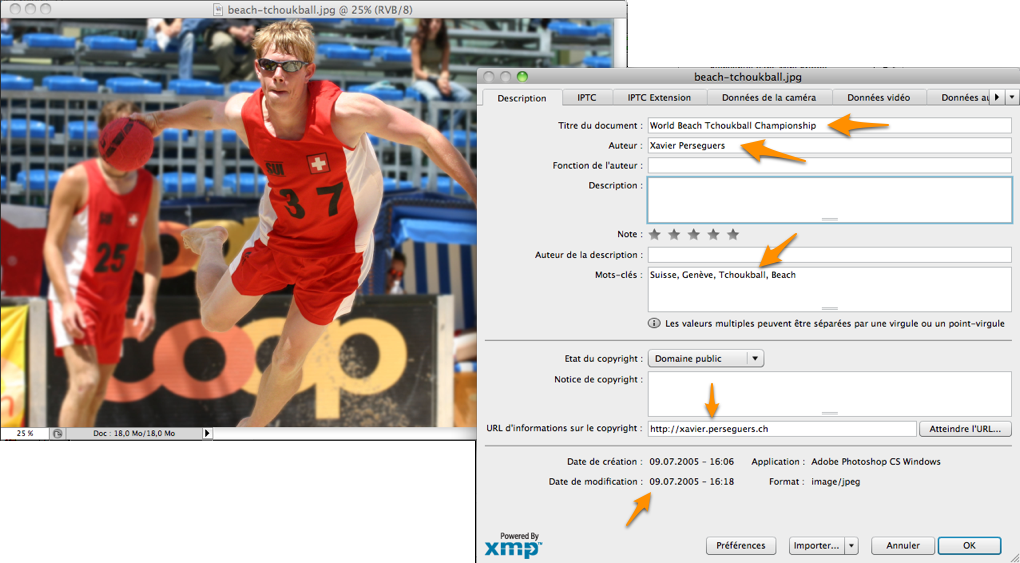The height and width of the screenshot is (563, 1020).
Task: Click in the Titre du document field
Action: coord(829,126)
